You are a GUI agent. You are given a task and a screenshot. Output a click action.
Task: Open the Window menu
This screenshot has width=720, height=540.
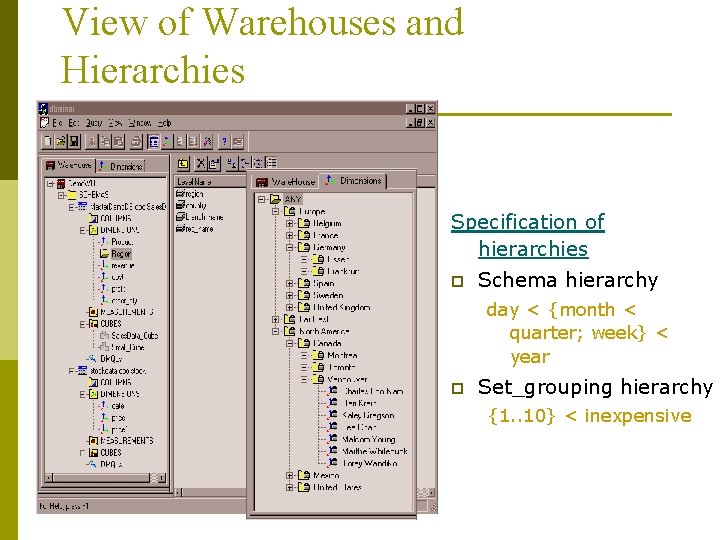[x=140, y=123]
